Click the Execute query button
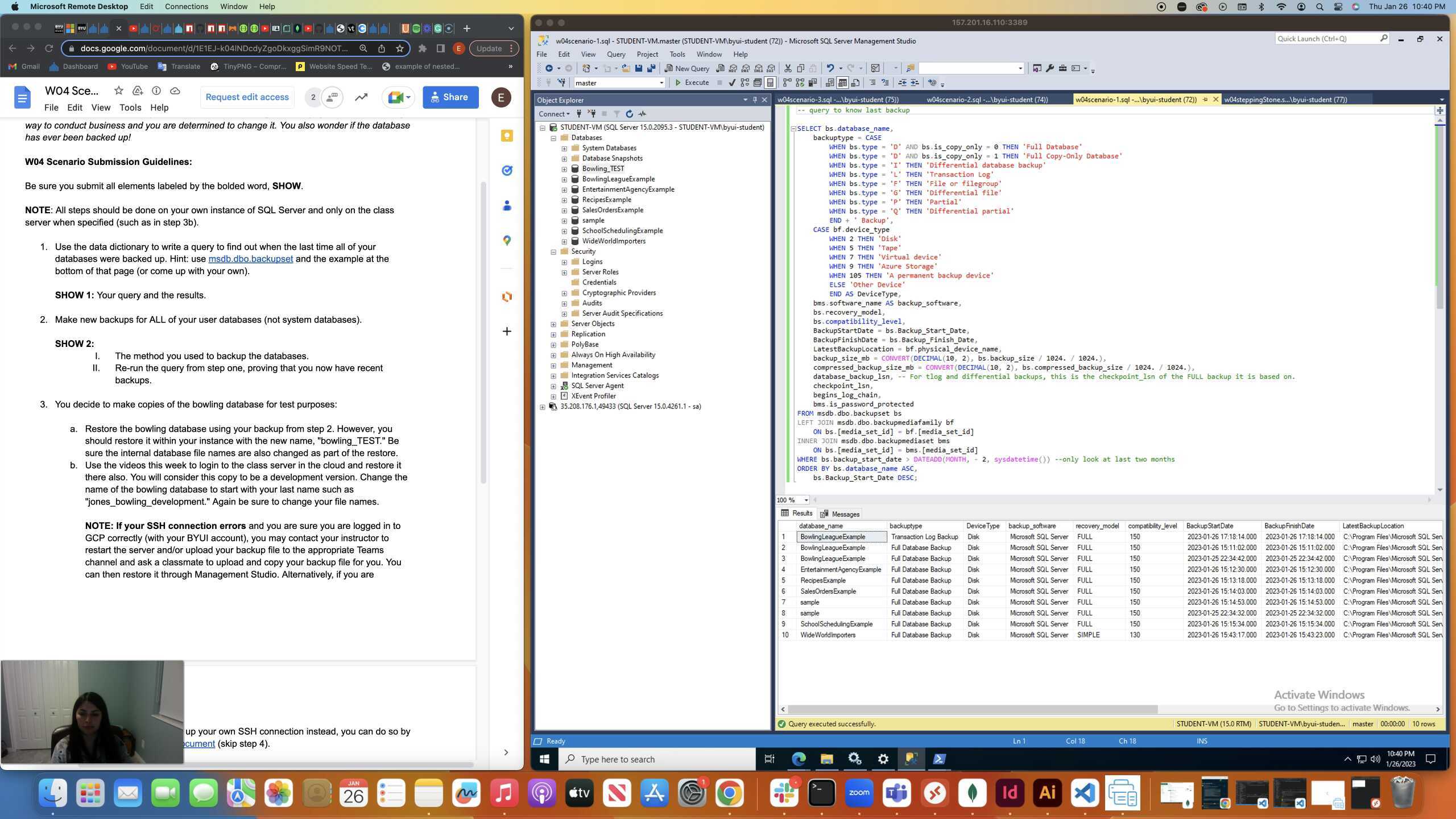This screenshot has height=819, width=1456. [x=692, y=82]
